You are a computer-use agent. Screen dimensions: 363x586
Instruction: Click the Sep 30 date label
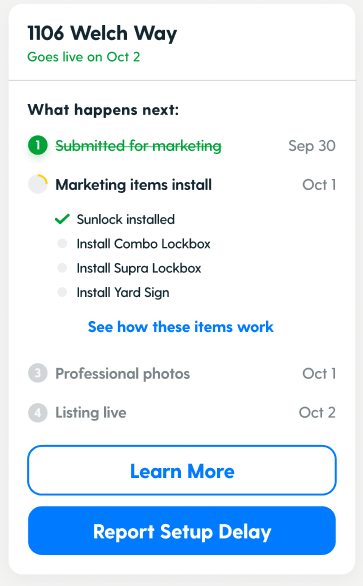point(312,146)
